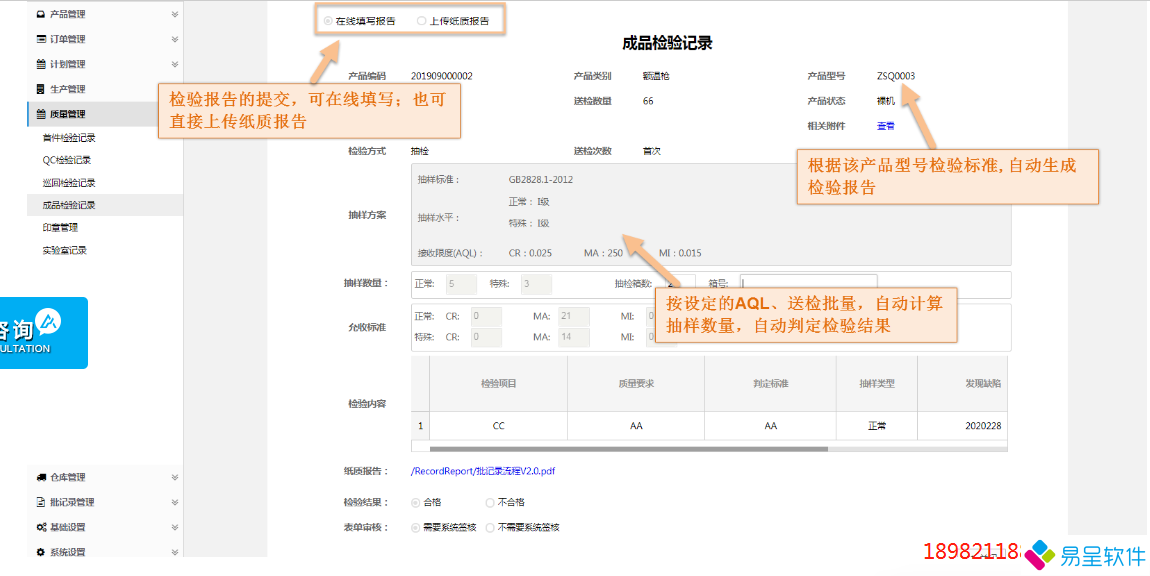Click the 判定标准 column header
This screenshot has width=1150, height=576.
pos(770,384)
